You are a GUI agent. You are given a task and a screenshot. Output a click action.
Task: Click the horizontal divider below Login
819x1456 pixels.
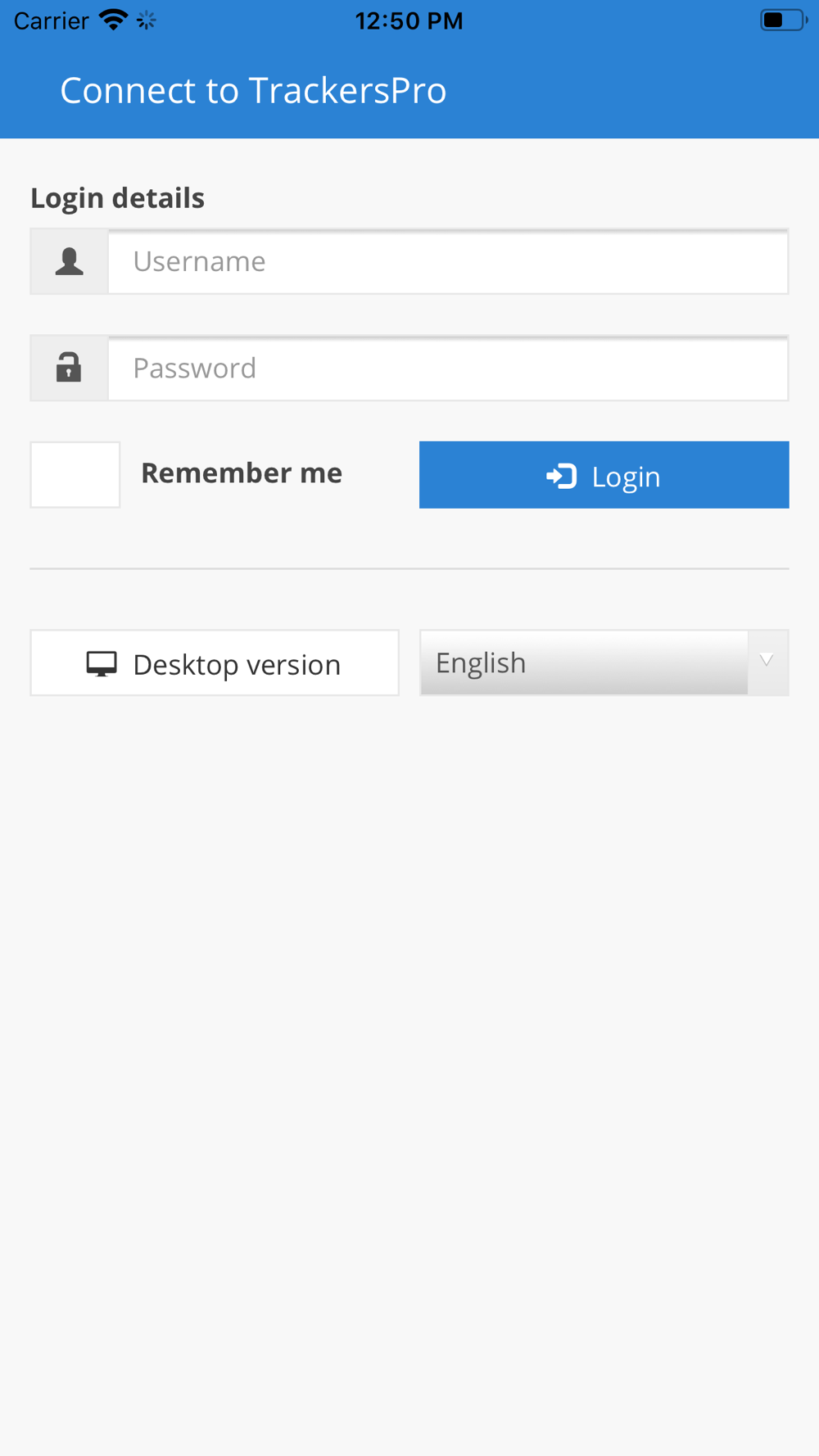(x=409, y=568)
